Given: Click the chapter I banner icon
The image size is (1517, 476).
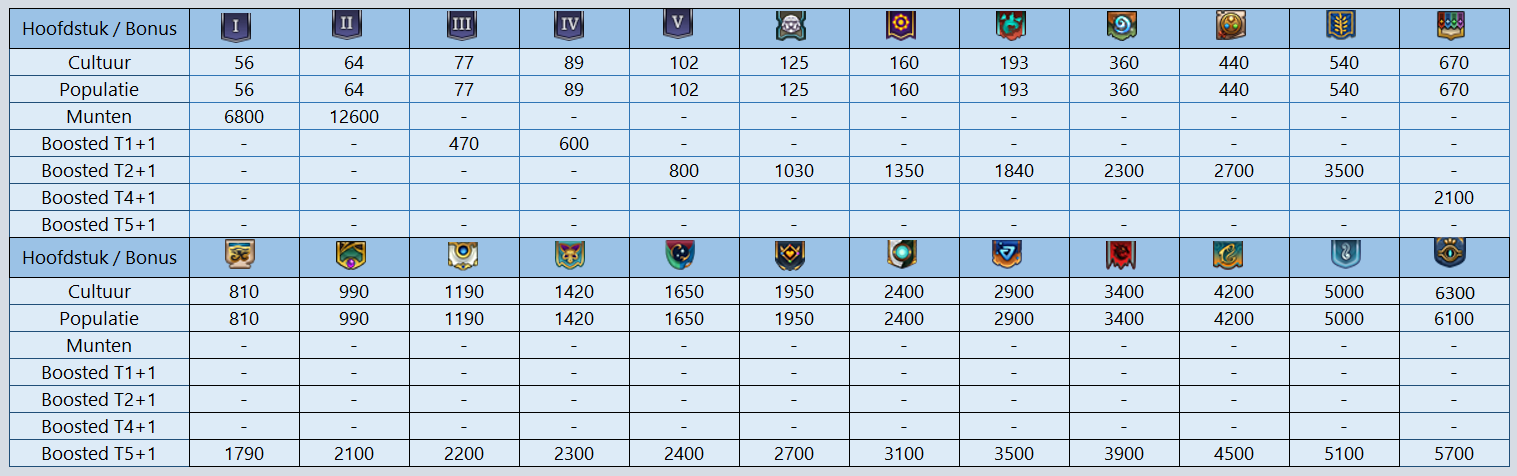Looking at the screenshot, I should [x=235, y=28].
